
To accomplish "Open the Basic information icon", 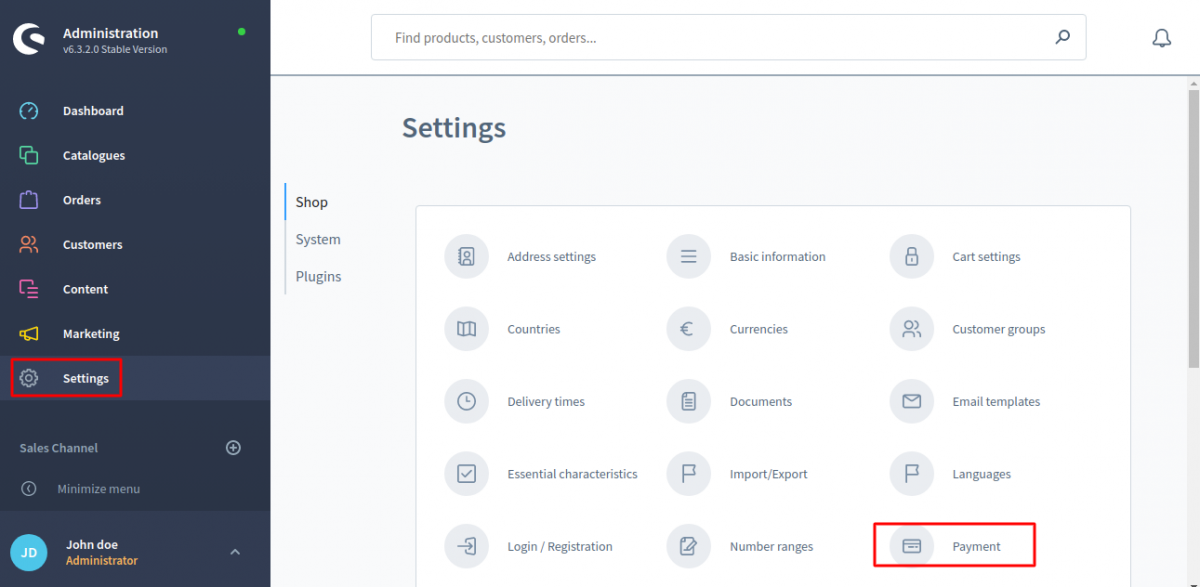I will tap(688, 257).
